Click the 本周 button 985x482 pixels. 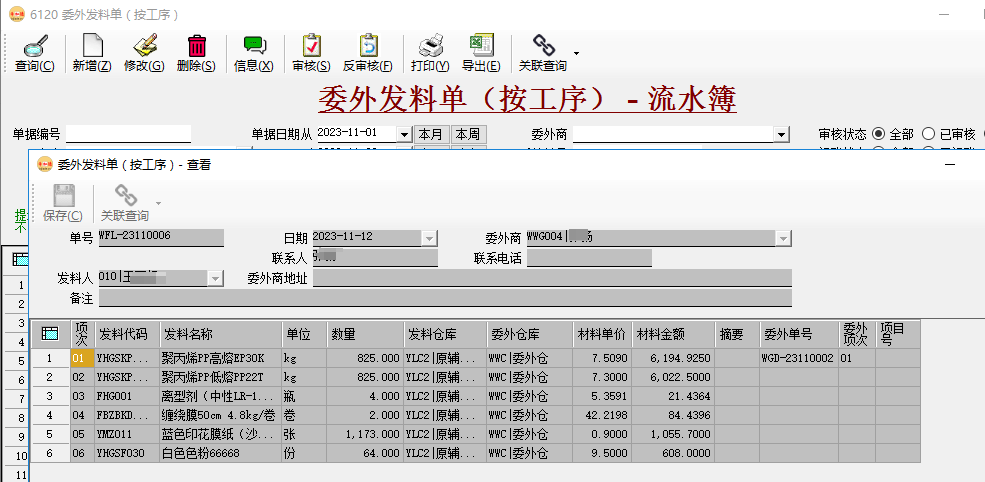(468, 134)
